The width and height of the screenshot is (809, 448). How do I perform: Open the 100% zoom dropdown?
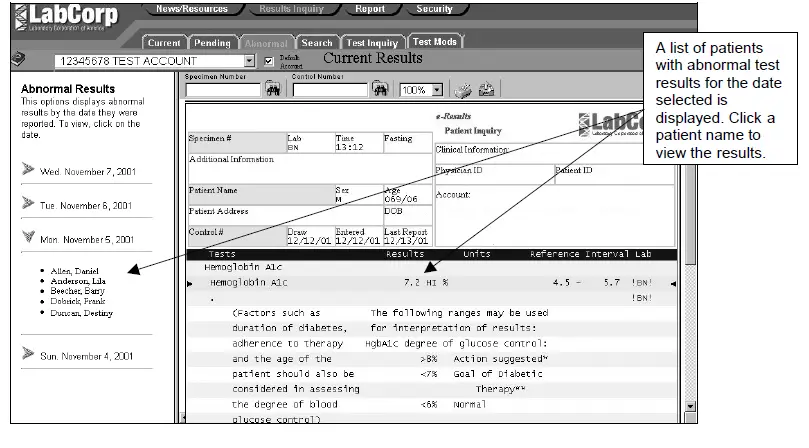[x=437, y=90]
